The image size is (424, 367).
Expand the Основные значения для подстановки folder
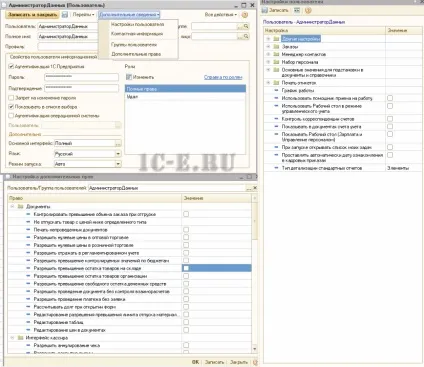pyautogui.click(x=268, y=70)
